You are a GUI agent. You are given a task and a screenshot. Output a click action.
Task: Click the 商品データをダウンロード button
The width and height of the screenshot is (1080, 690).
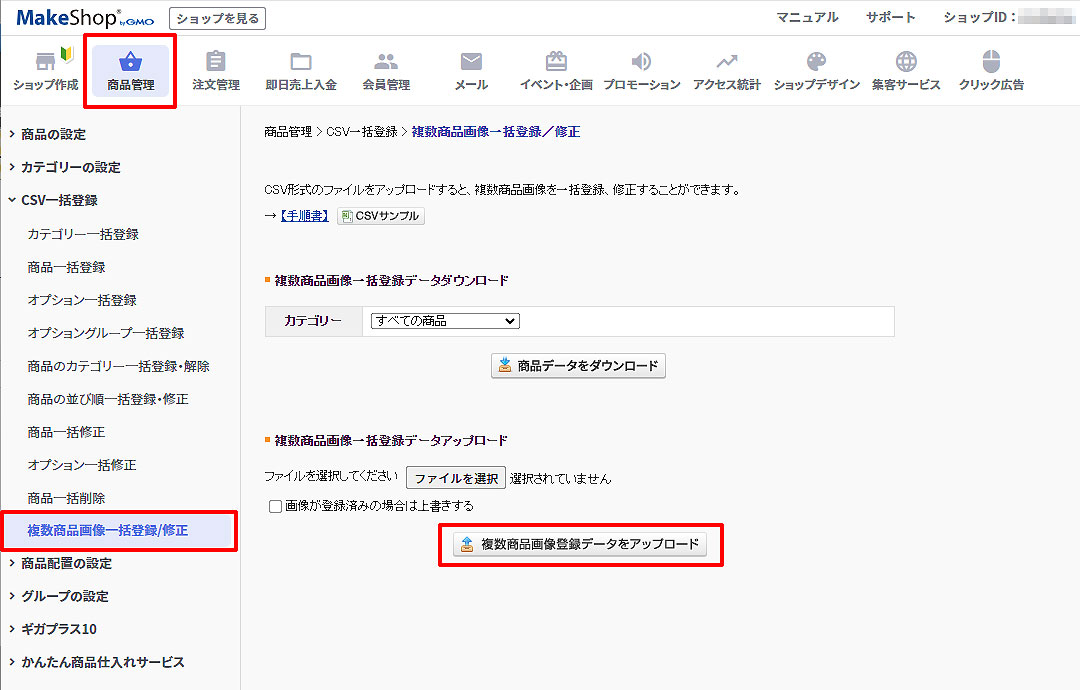(x=578, y=366)
